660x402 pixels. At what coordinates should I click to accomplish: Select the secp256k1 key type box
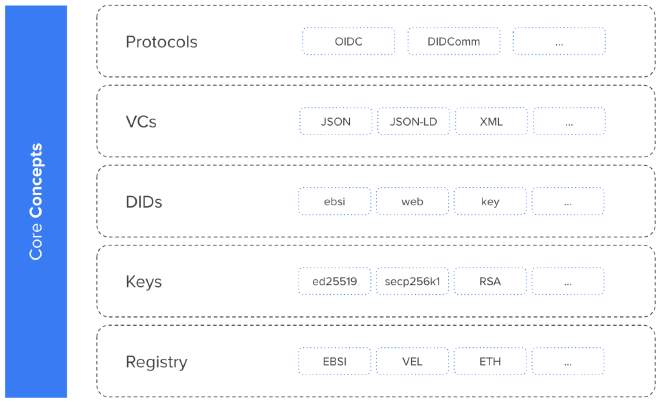[x=412, y=281]
